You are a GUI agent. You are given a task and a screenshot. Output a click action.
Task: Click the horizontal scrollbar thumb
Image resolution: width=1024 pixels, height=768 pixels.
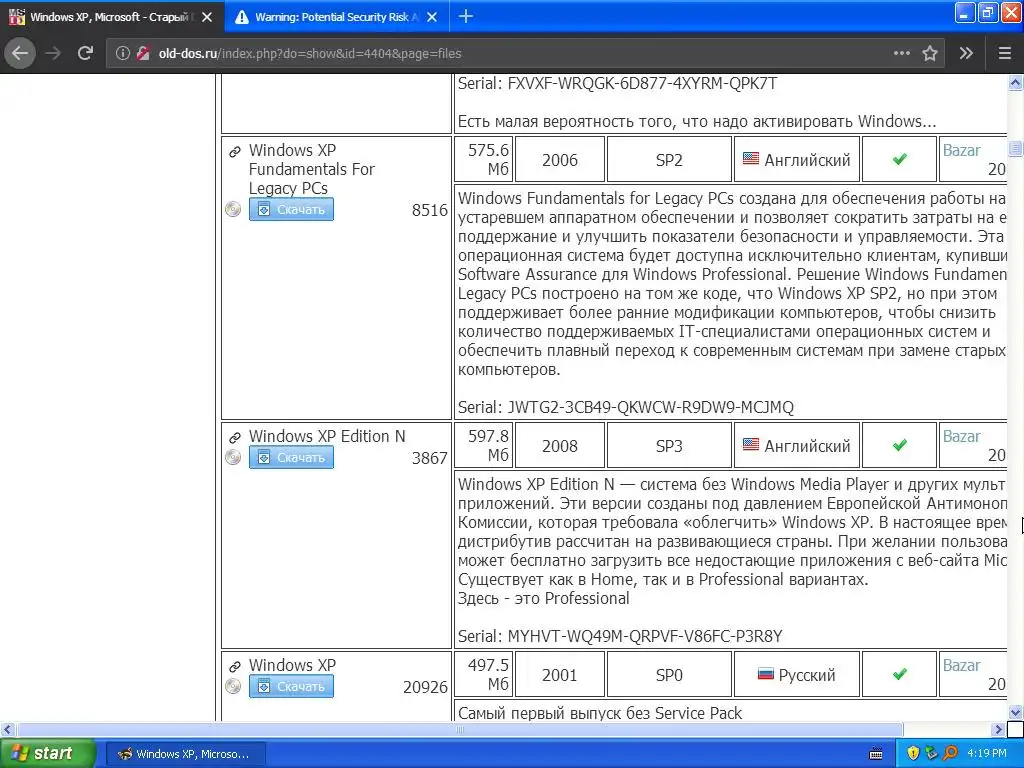[460, 729]
